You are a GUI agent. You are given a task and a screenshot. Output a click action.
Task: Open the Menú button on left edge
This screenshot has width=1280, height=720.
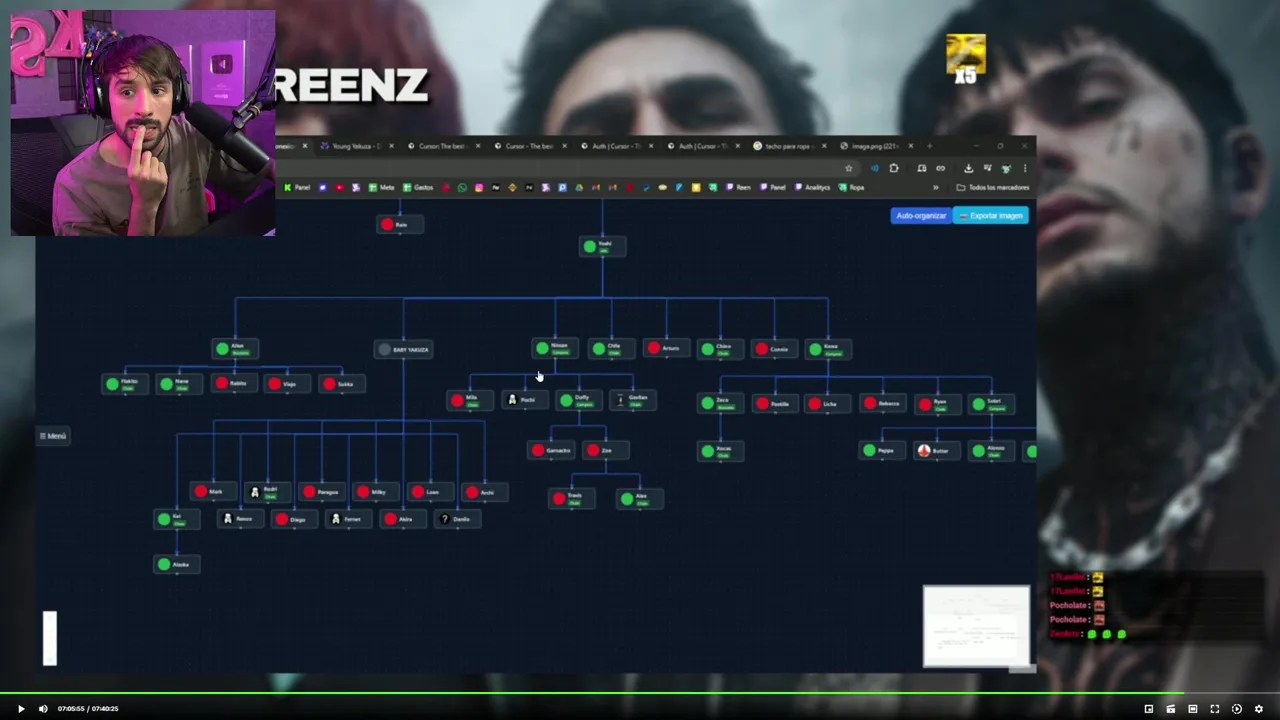point(53,436)
